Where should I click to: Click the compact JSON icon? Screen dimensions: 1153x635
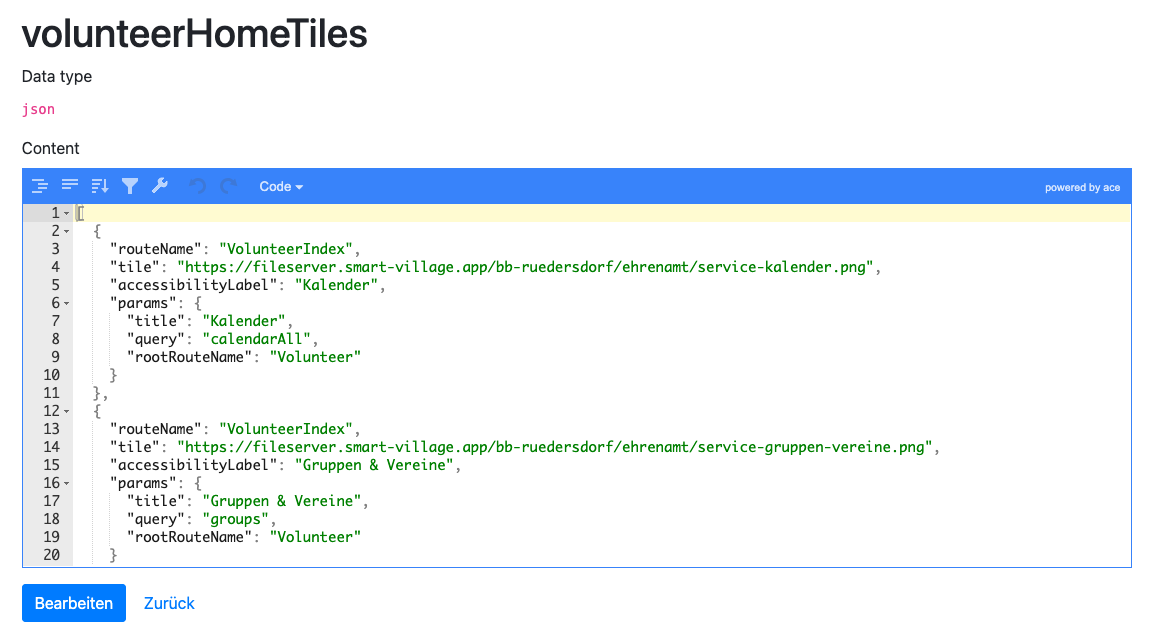[70, 186]
